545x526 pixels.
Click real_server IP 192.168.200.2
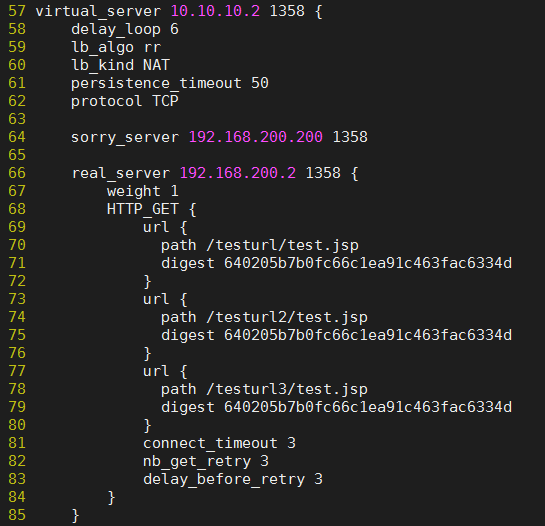pyautogui.click(x=238, y=173)
